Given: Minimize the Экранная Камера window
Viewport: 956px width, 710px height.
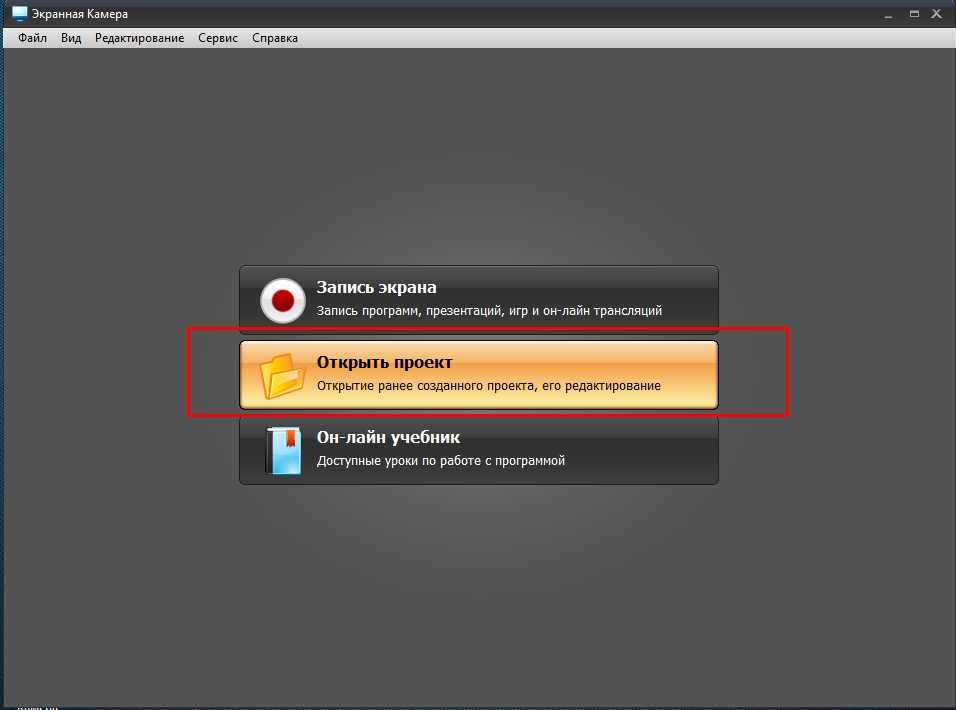Looking at the screenshot, I should [x=887, y=14].
